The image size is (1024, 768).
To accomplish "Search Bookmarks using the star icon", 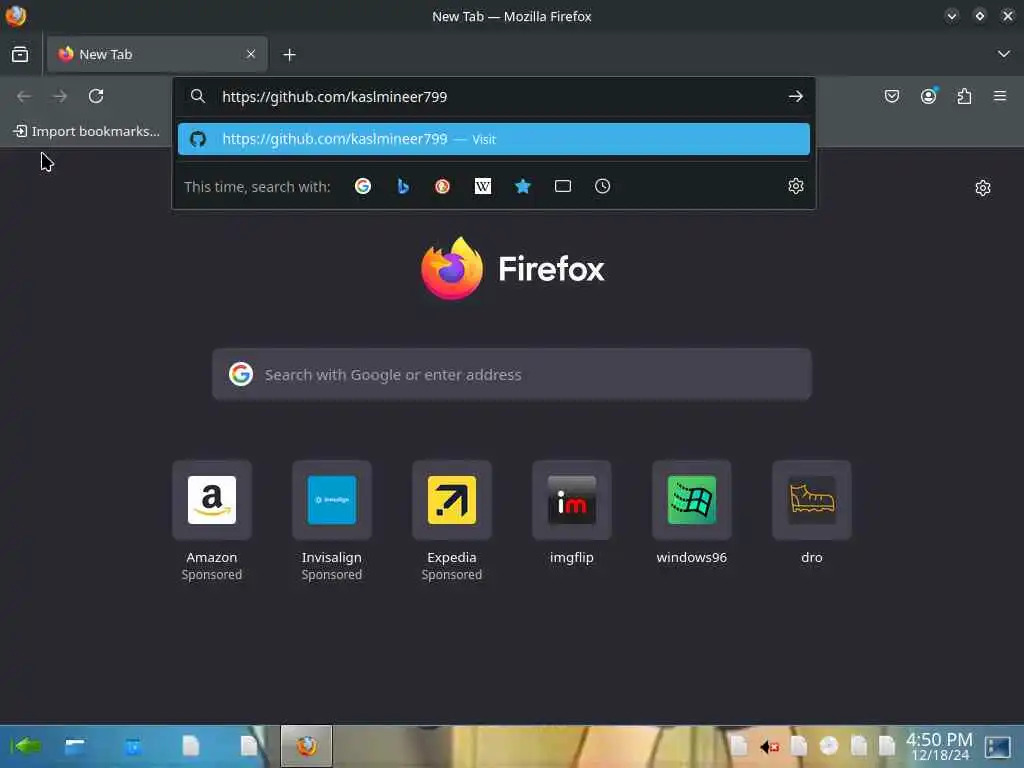I will click(522, 187).
